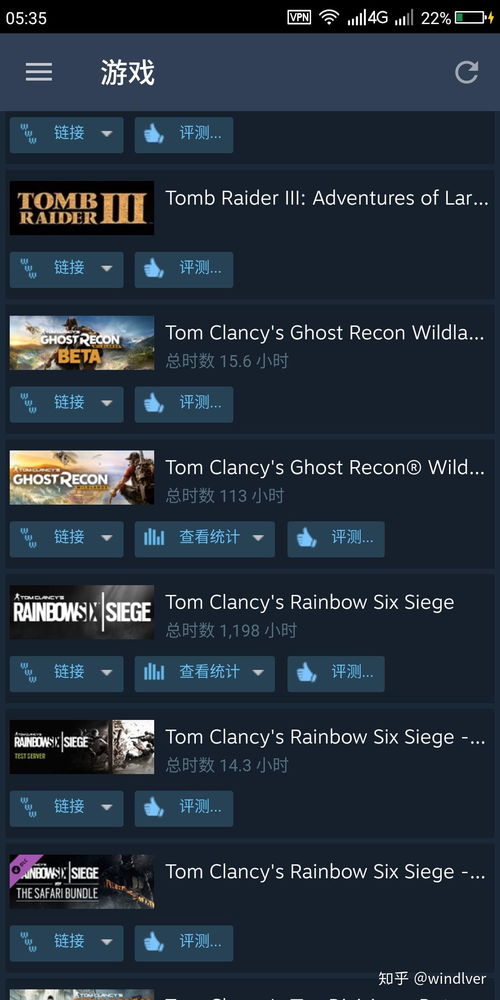
Task: Tap the refresh icon in header
Action: coord(466,72)
